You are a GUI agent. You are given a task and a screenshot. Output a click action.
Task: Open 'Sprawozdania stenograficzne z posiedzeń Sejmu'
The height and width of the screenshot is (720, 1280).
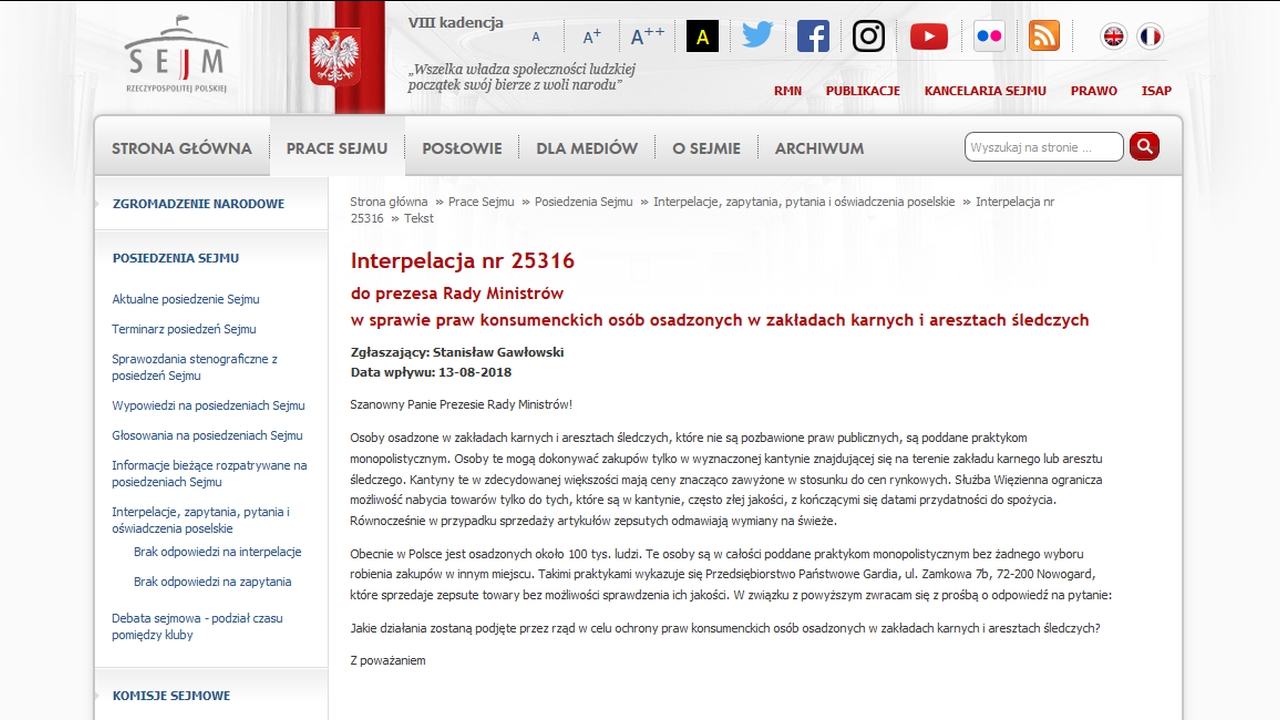pyautogui.click(x=195, y=367)
